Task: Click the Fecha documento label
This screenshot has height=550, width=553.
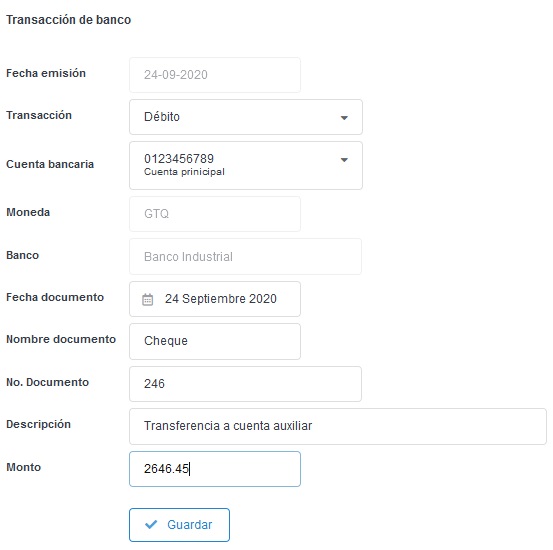Action: 55,297
